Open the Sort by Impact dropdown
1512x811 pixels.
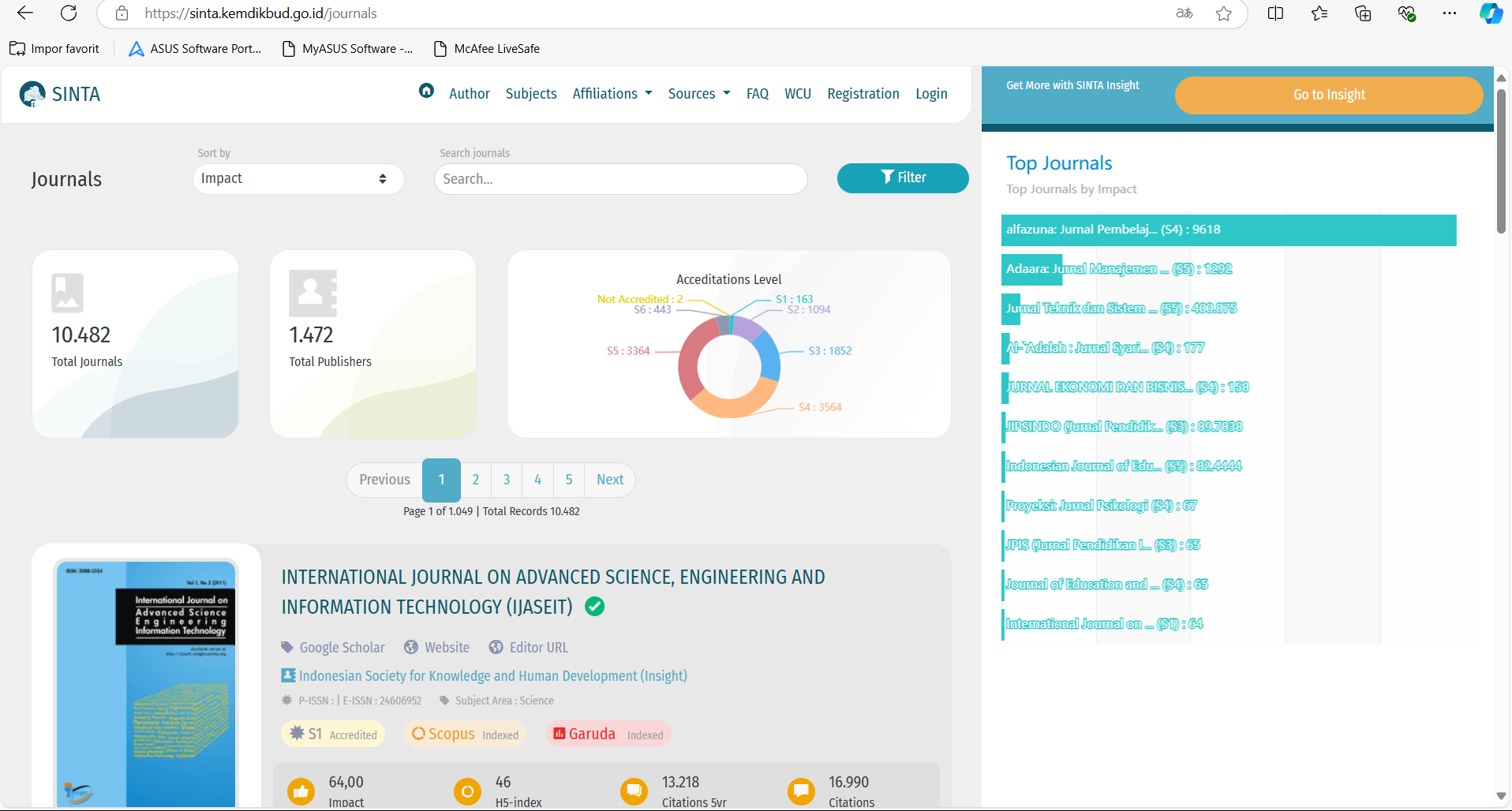tap(298, 179)
